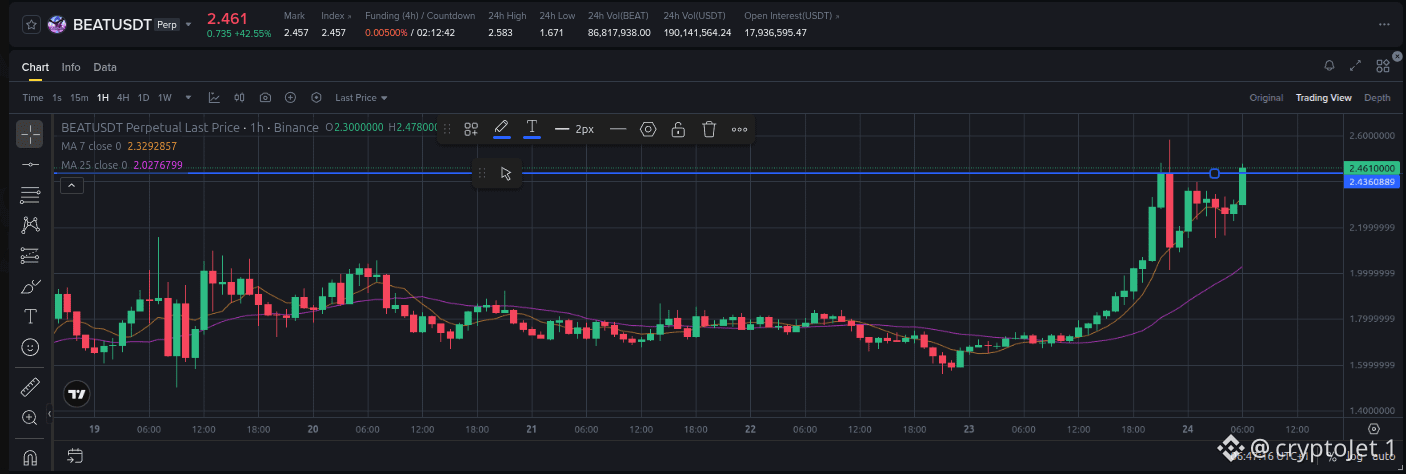Open the emoji icons tool
This screenshot has height=474, width=1406.
pos(30,347)
